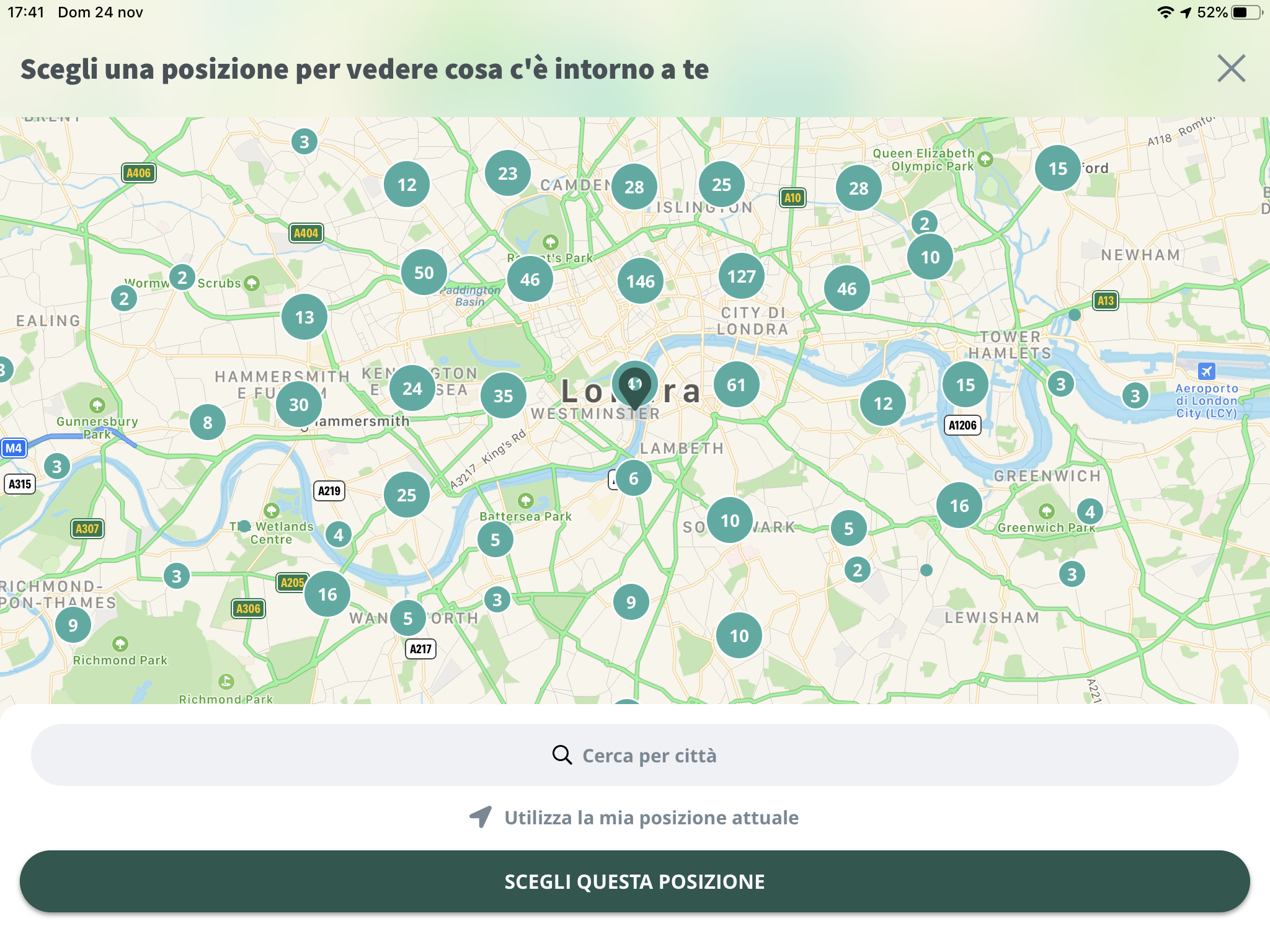This screenshot has width=1270, height=952.
Task: Tap the battery indicator in status bar
Action: click(x=1246, y=12)
